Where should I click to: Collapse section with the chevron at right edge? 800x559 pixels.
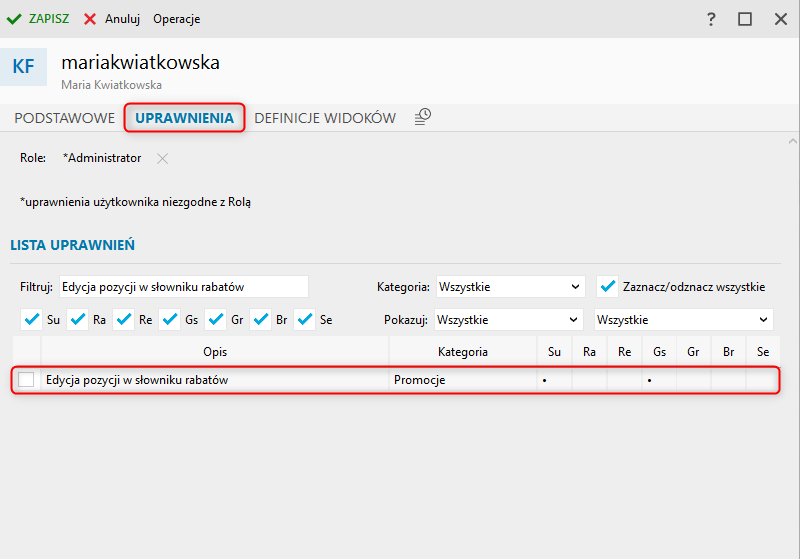pos(792,141)
